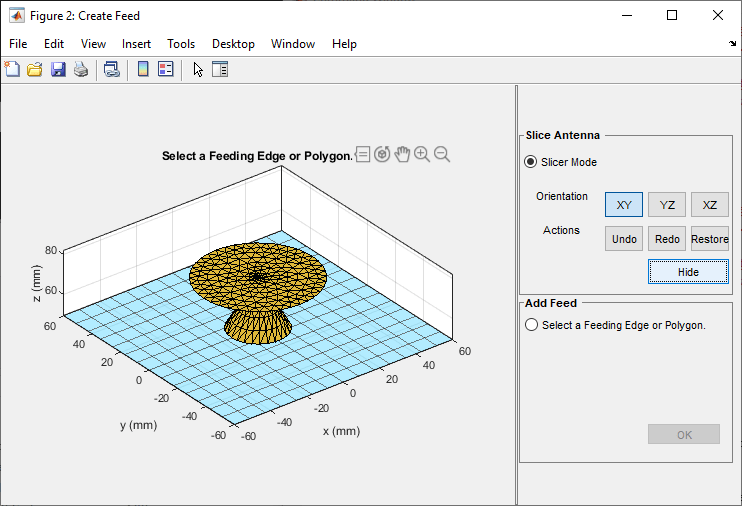The height and width of the screenshot is (506, 742).
Task: Open file using the folder icon
Action: tap(35, 69)
